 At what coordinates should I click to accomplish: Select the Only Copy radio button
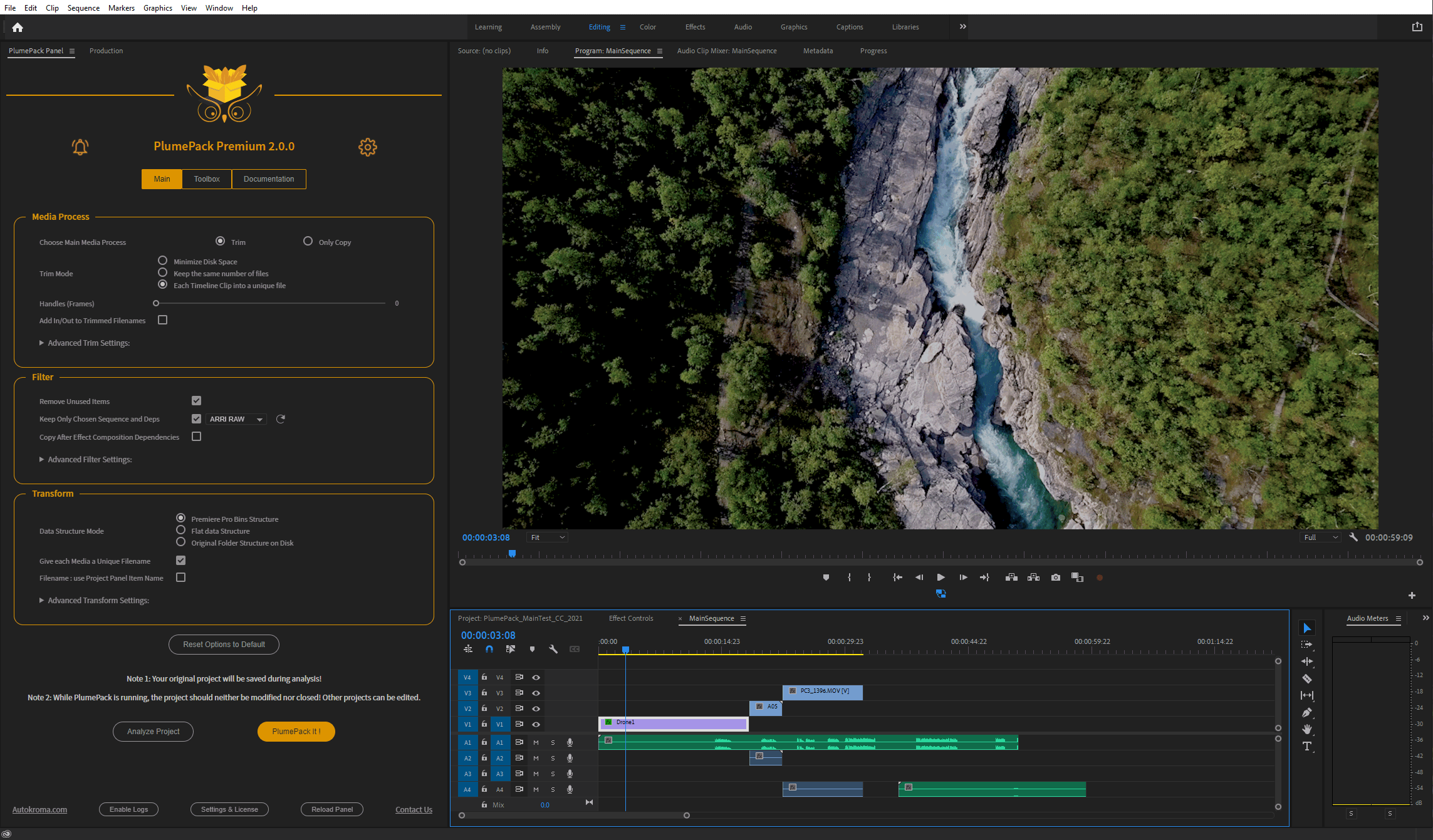click(308, 241)
